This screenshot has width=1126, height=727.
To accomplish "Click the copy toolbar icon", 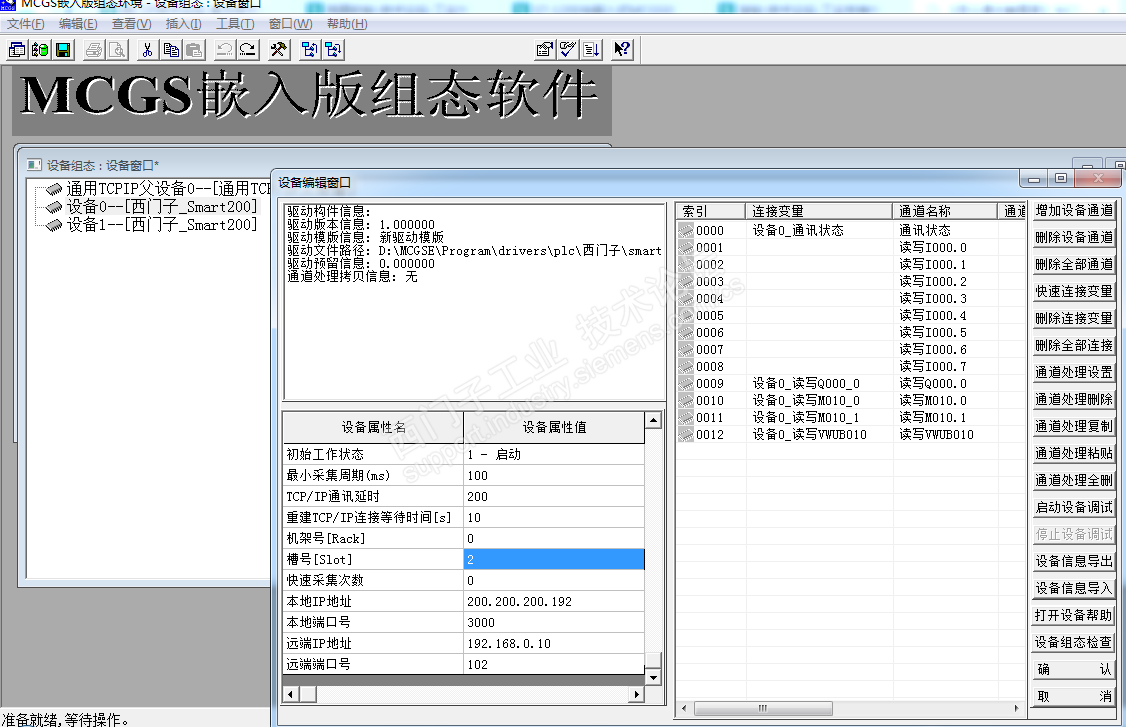I will pos(171,50).
